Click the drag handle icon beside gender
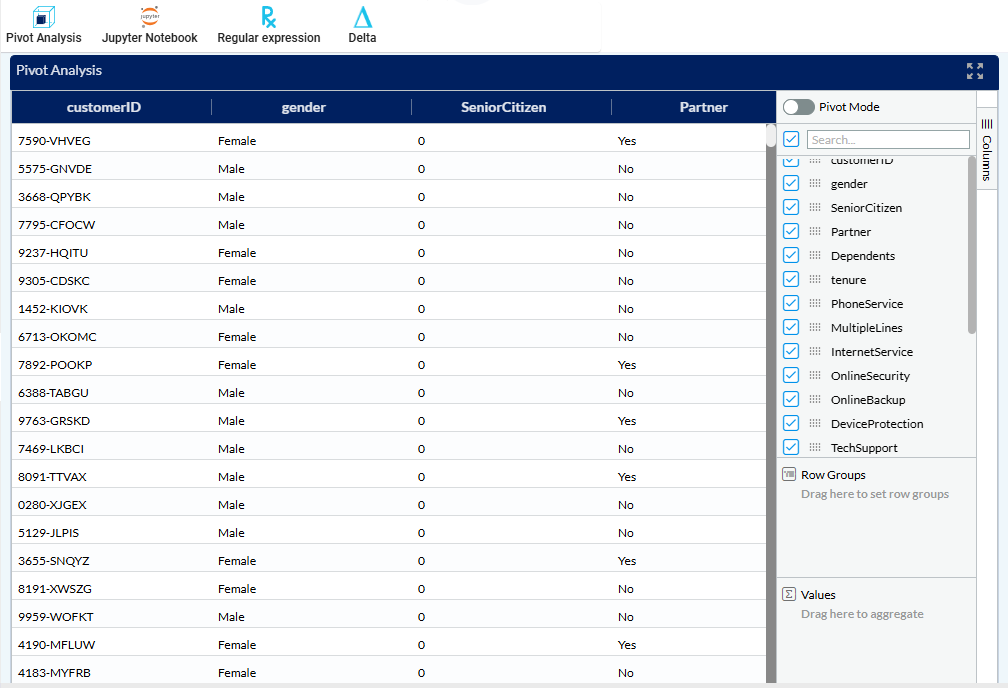 click(x=815, y=184)
